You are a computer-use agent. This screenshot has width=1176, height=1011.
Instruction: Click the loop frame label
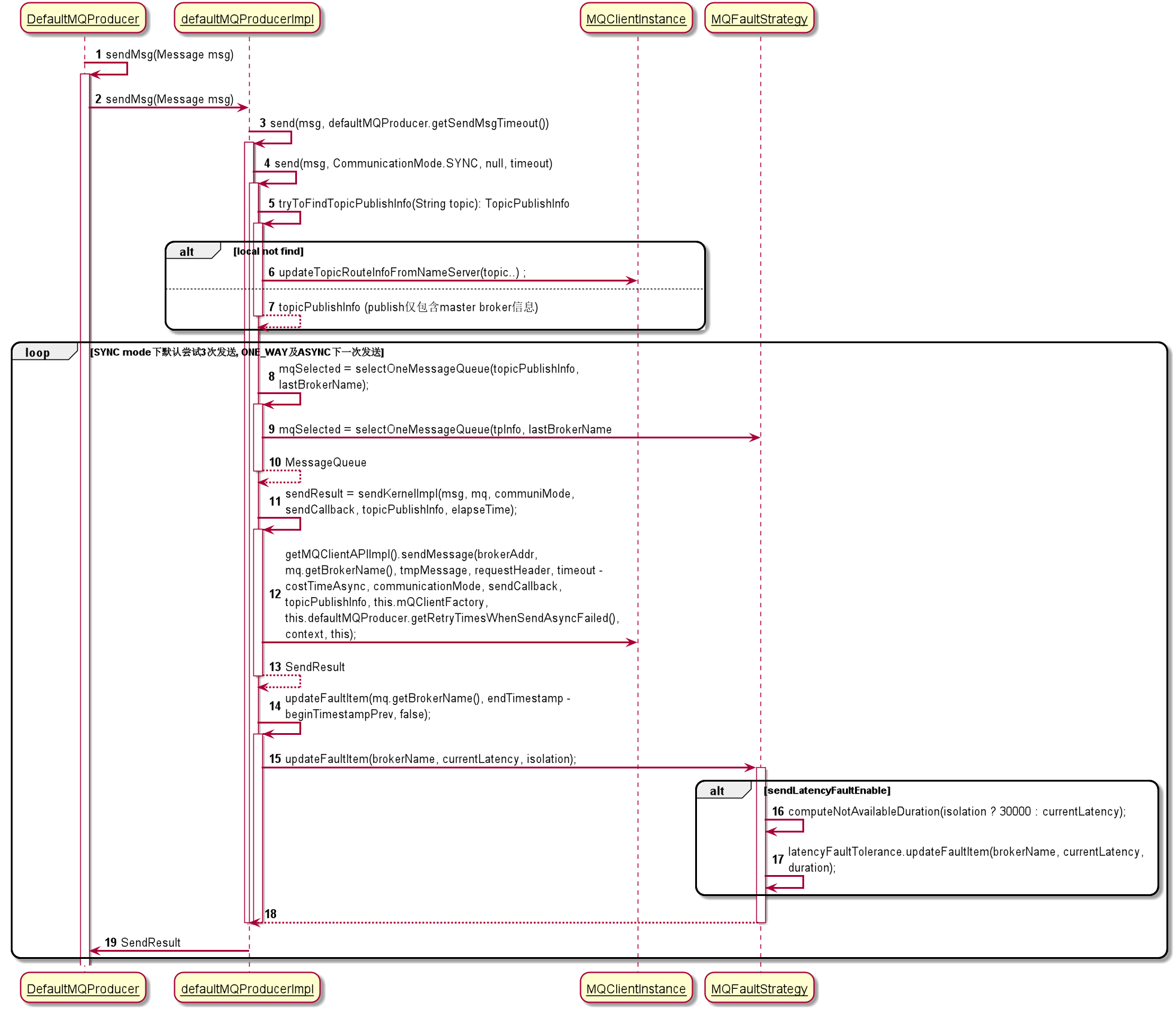click(38, 353)
